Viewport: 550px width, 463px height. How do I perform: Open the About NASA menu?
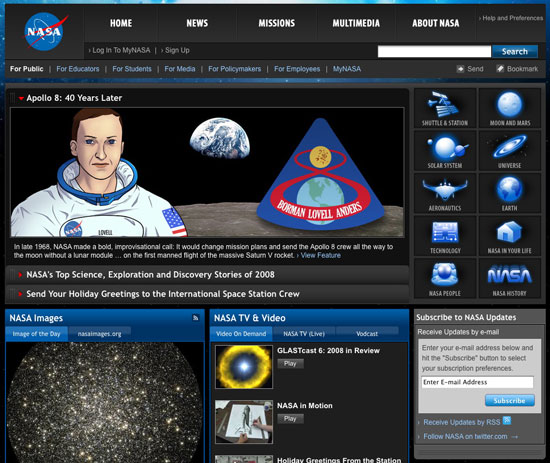coord(436,24)
